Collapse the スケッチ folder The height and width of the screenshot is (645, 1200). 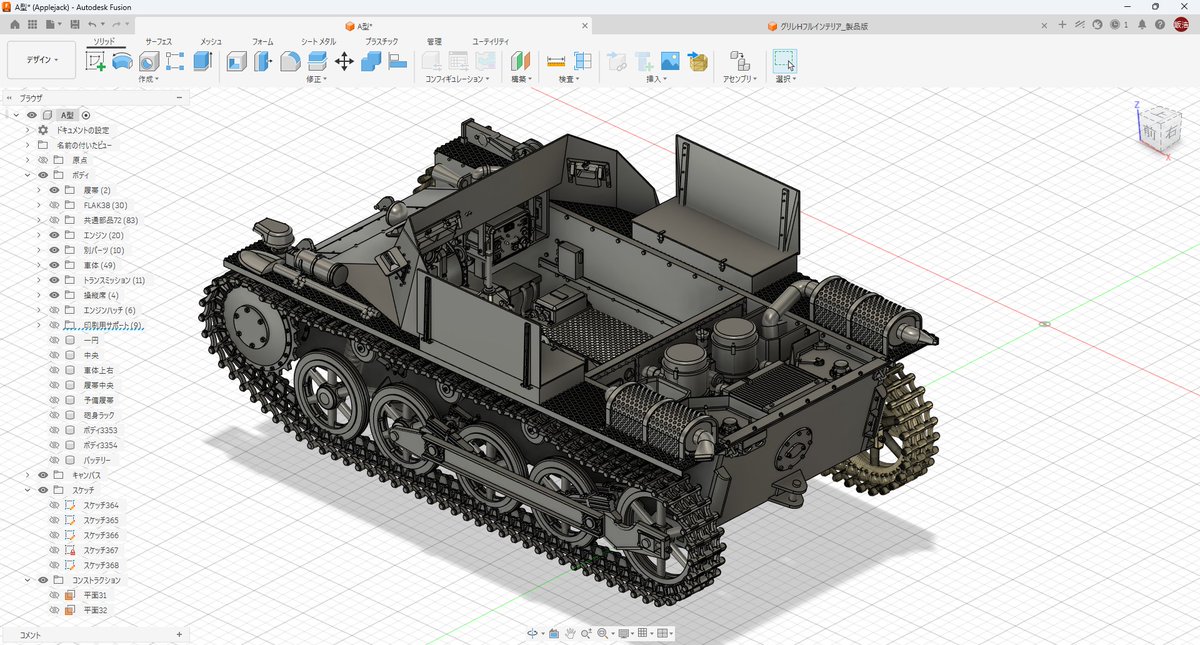point(27,490)
